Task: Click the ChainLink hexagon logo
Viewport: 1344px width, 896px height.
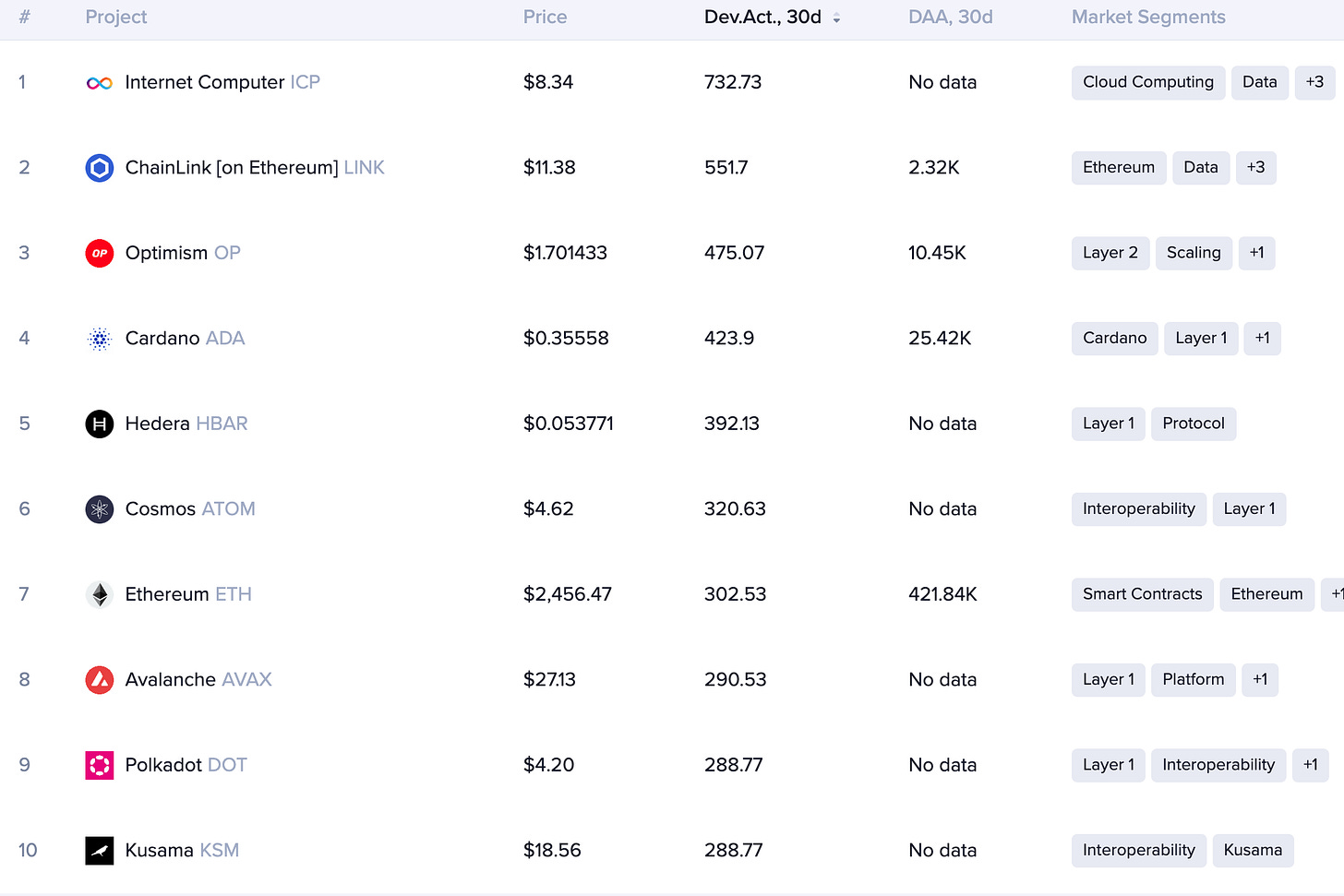Action: click(x=100, y=168)
